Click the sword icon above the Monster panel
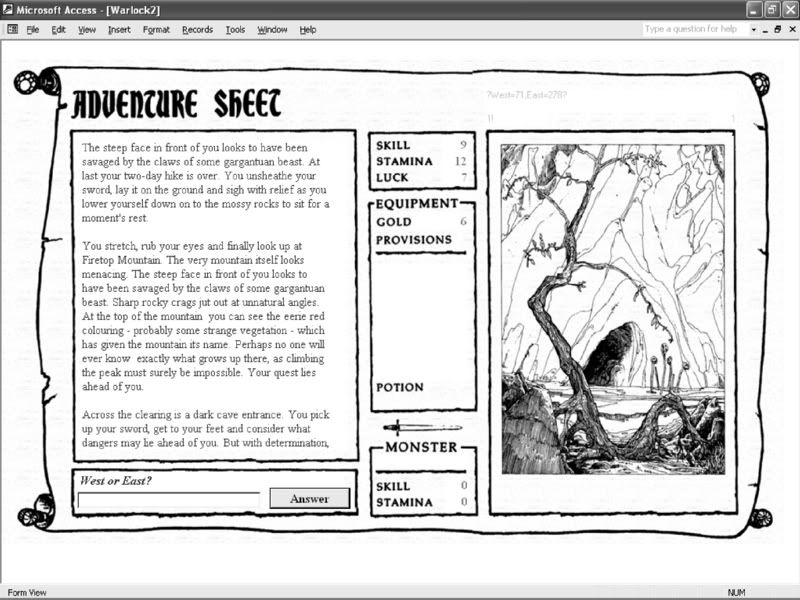The width and height of the screenshot is (800, 600). tap(421, 427)
